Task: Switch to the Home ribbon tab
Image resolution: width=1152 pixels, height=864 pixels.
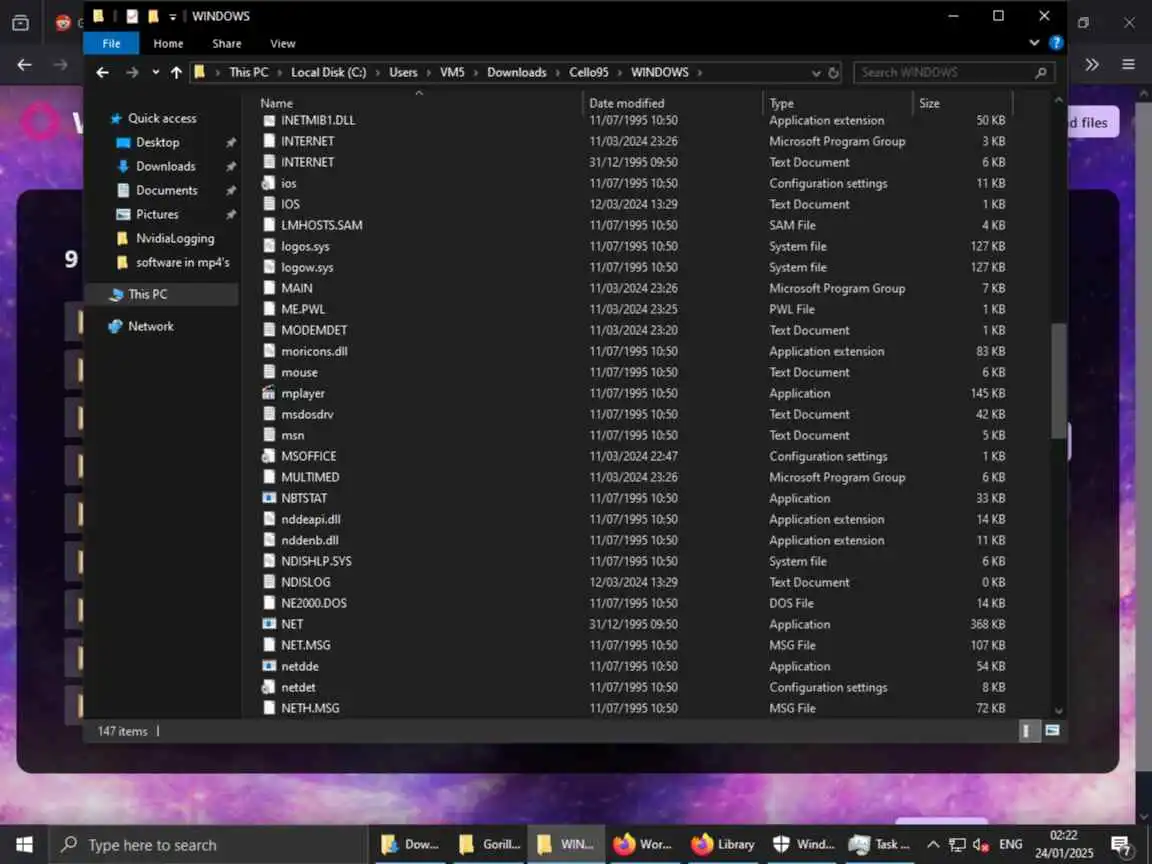Action: pyautogui.click(x=168, y=43)
